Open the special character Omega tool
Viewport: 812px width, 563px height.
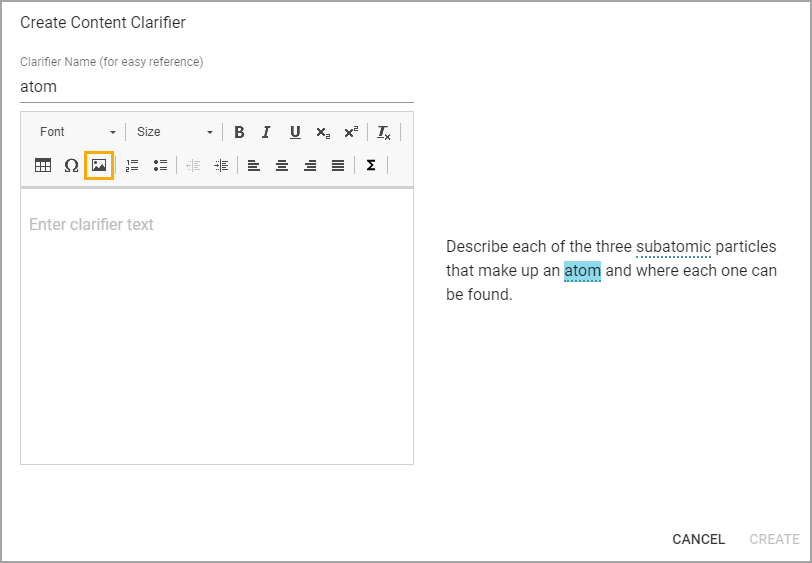click(x=71, y=165)
